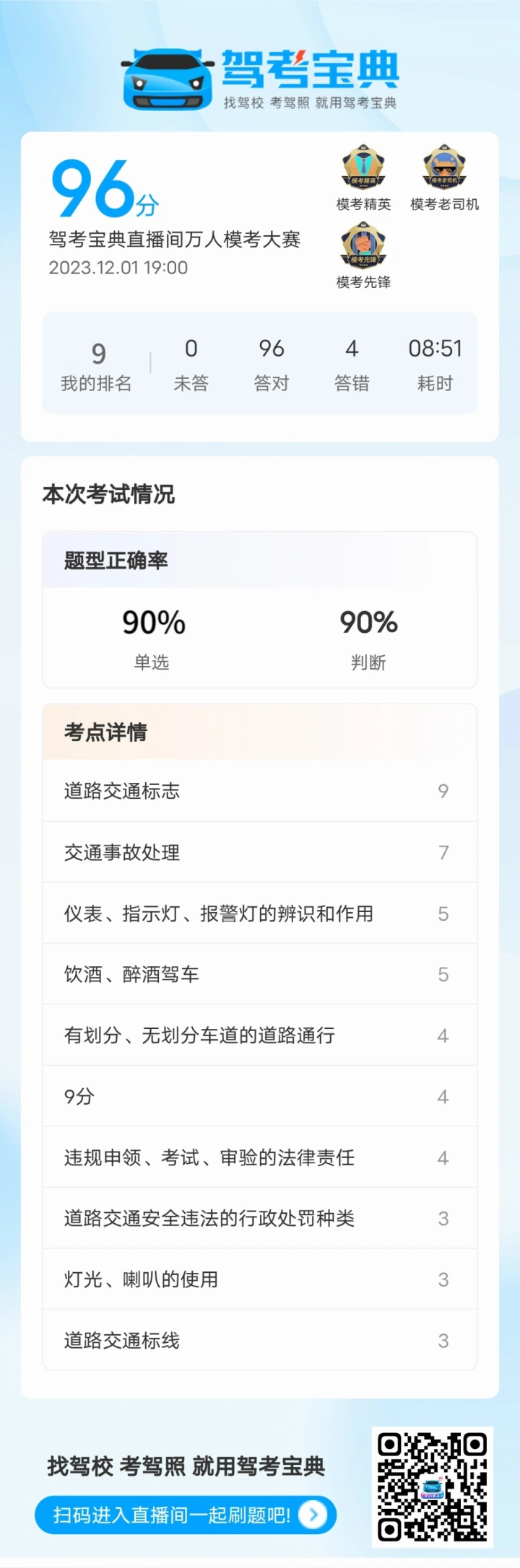The width and height of the screenshot is (520, 1568).
Task: Click the blue car logo icon
Action: [168, 79]
